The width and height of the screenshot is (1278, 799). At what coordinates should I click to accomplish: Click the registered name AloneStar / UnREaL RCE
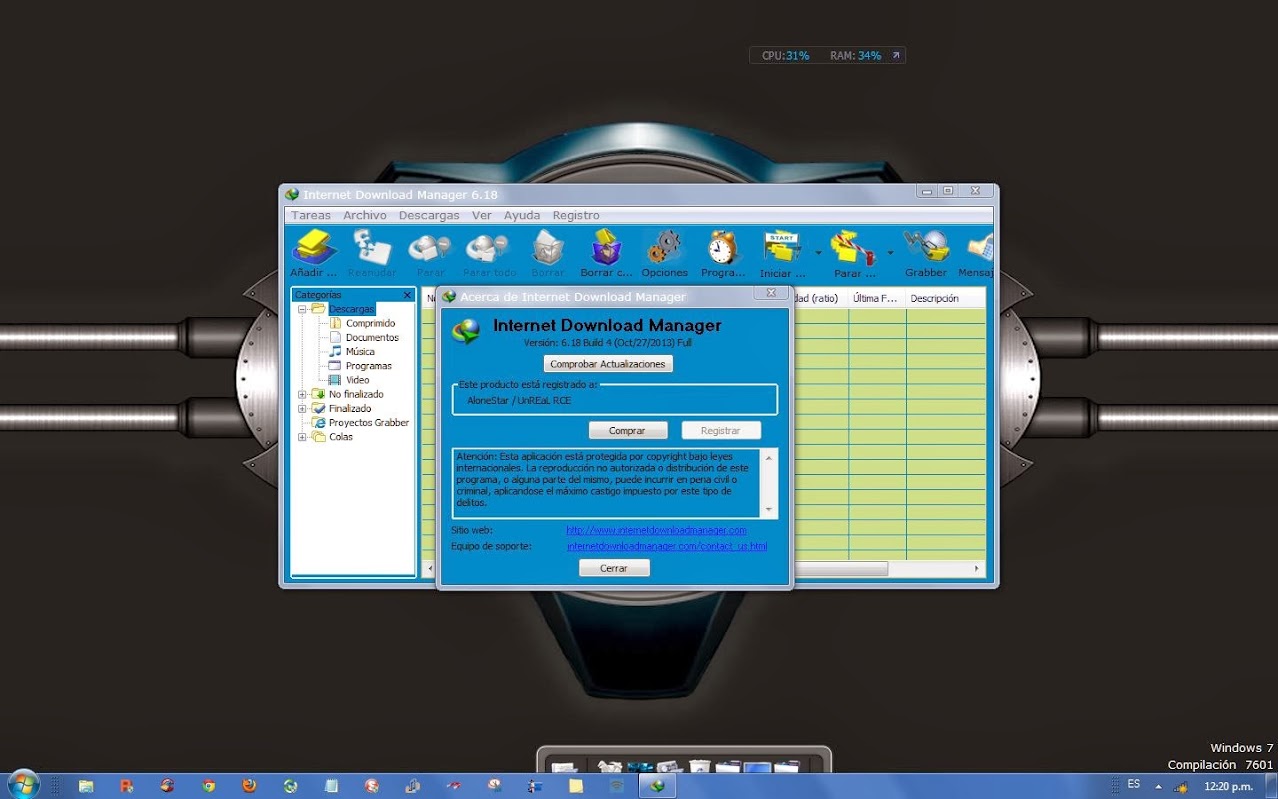(x=519, y=400)
